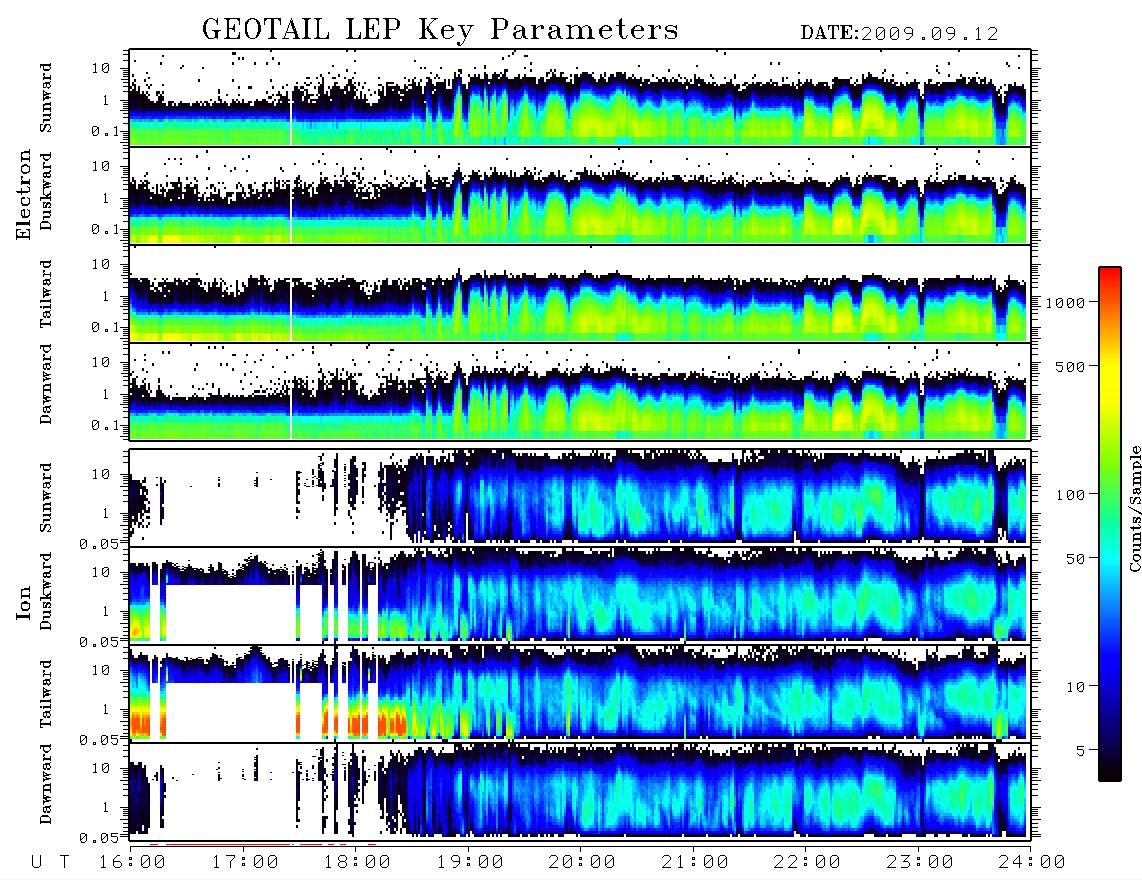This screenshot has width=1142, height=880.
Task: Click the 17:00 time tick label
Action: point(245,862)
